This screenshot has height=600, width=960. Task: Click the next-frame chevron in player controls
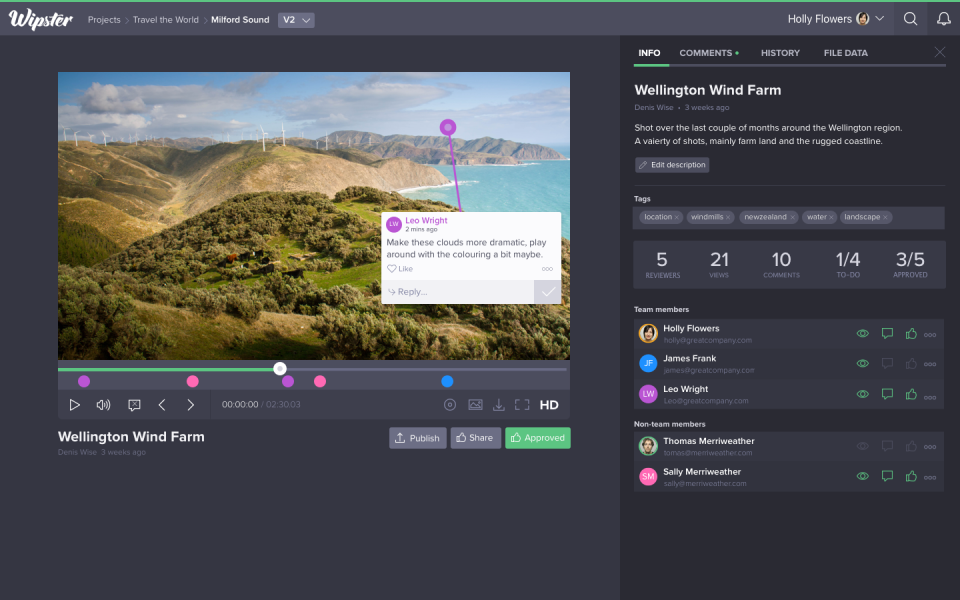pyautogui.click(x=190, y=405)
